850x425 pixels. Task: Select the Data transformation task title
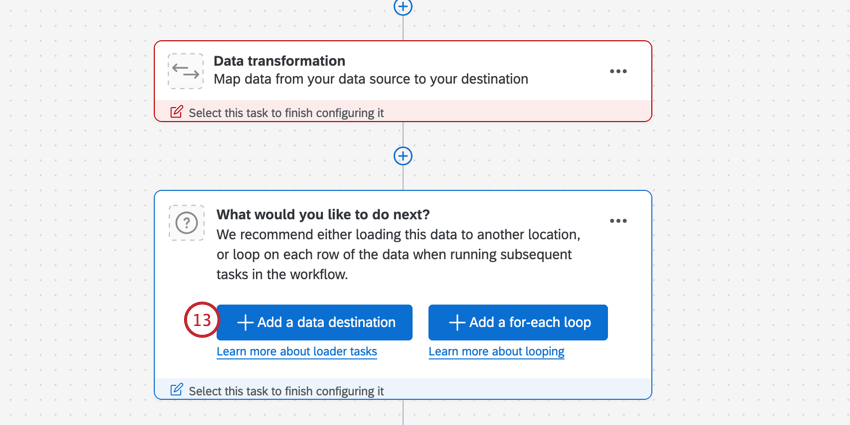[x=279, y=61]
